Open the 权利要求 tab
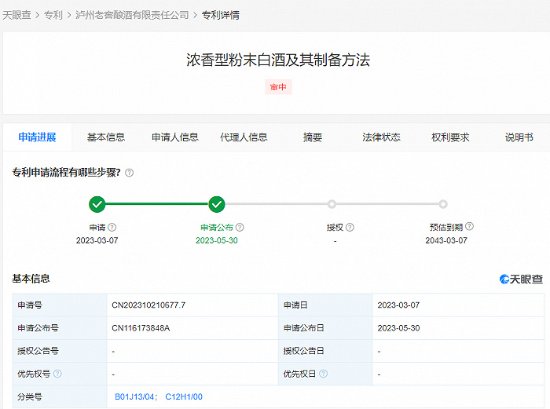Image resolution: width=550 pixels, height=409 pixels. (x=450, y=137)
